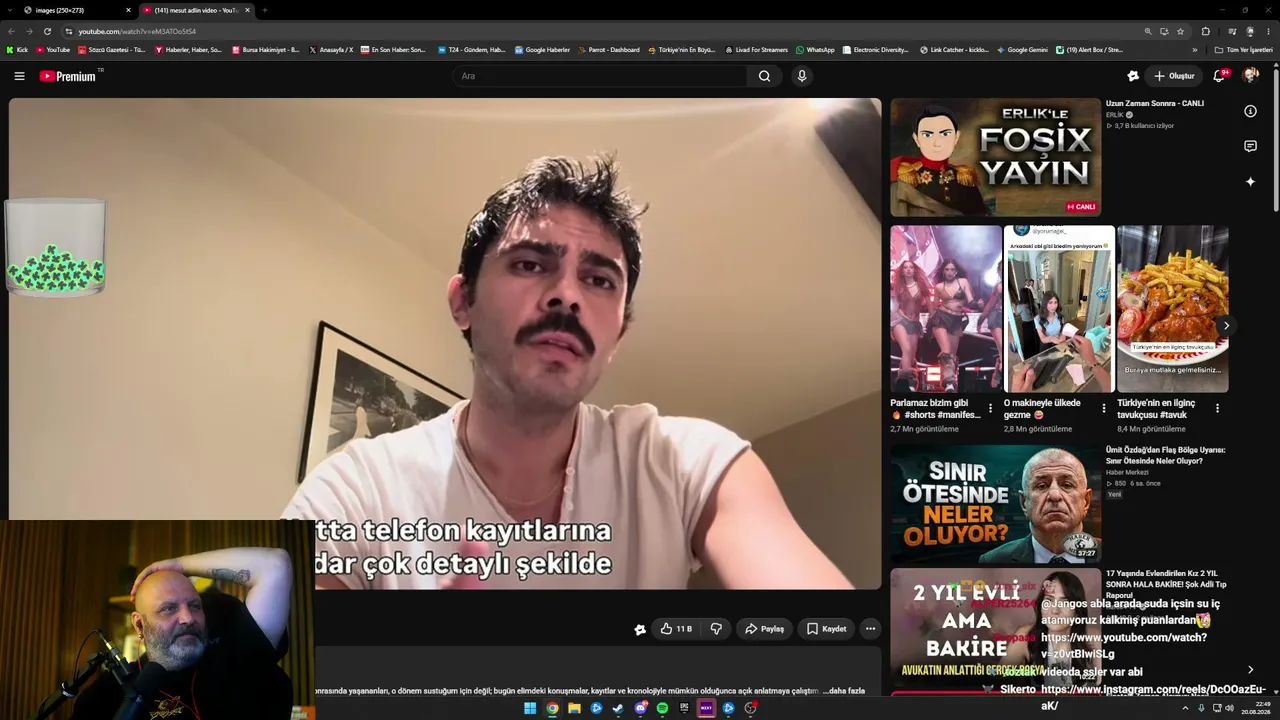Reload the page in Chrome
This screenshot has width=1280, height=720.
tap(47, 31)
